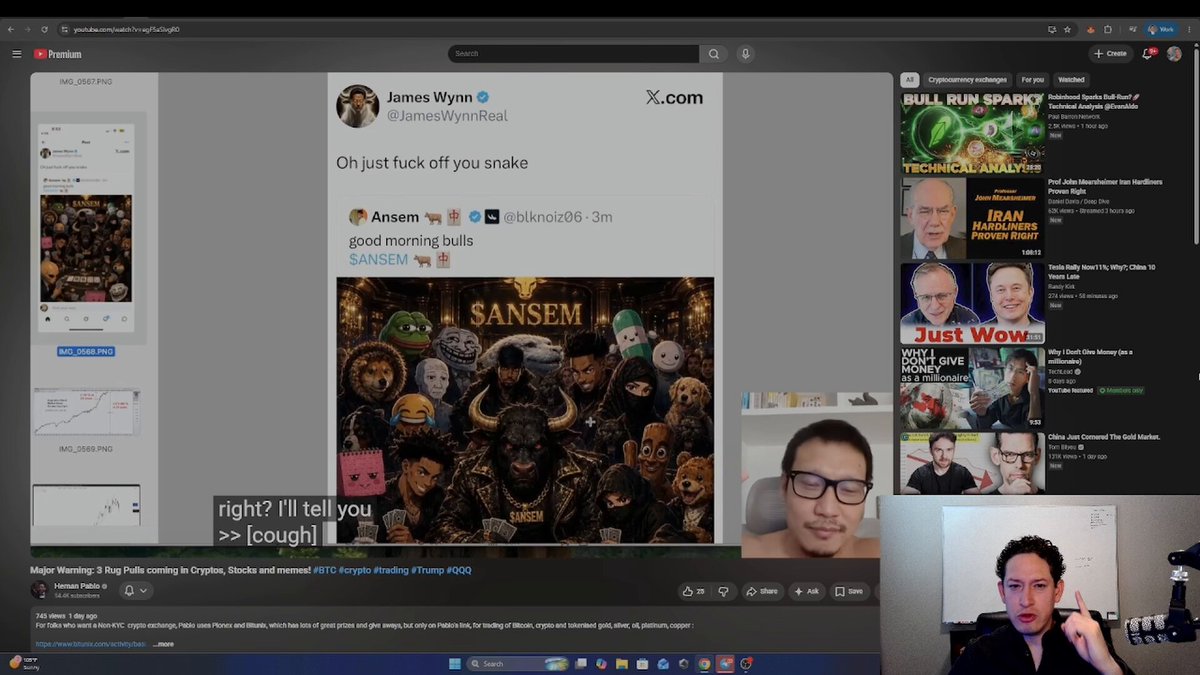Click the YouTube search magnifier button
The width and height of the screenshot is (1200, 675).
pyautogui.click(x=713, y=54)
